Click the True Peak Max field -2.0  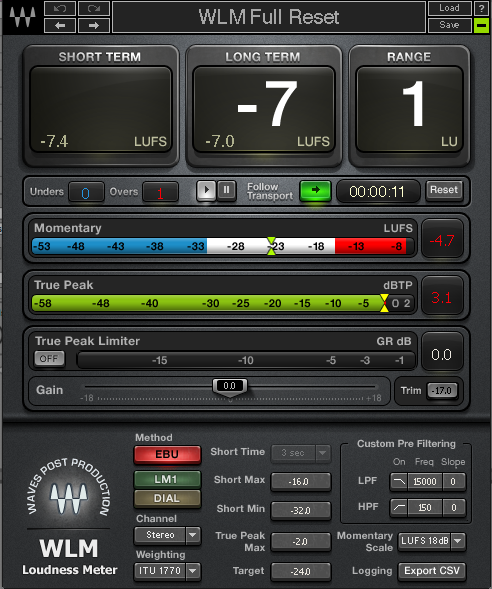301,542
